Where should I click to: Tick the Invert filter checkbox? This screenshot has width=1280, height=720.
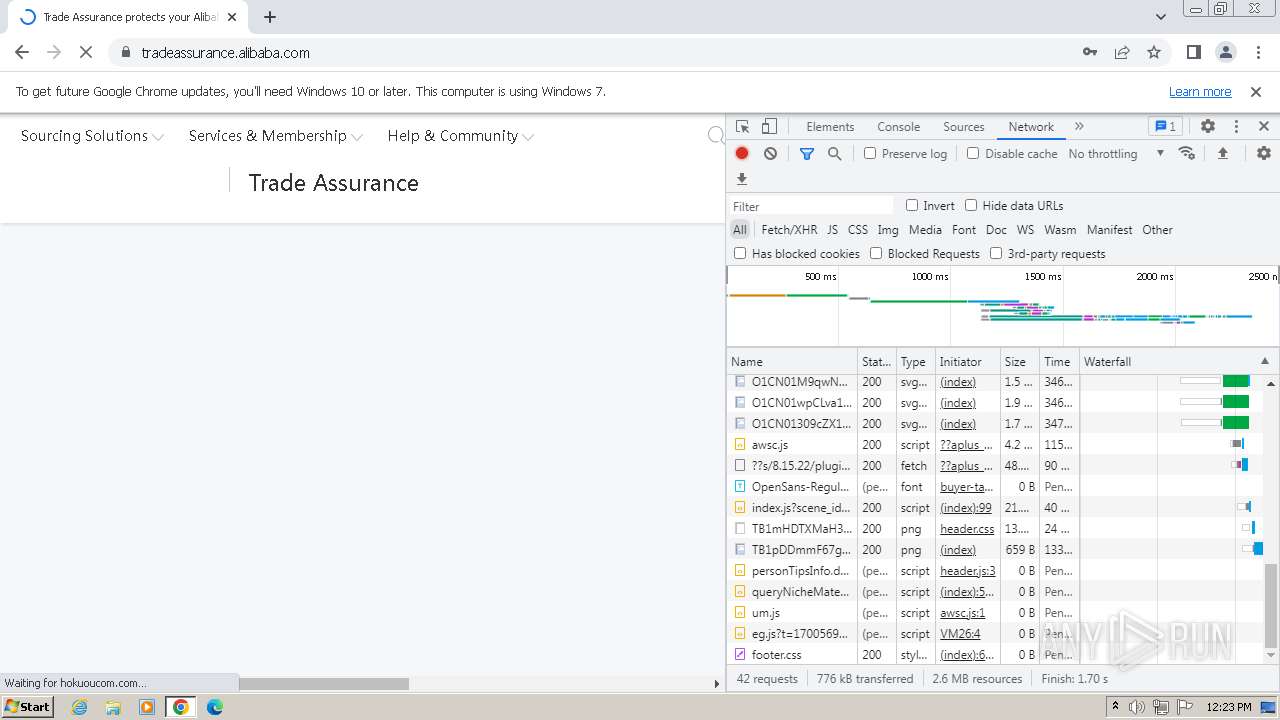912,205
